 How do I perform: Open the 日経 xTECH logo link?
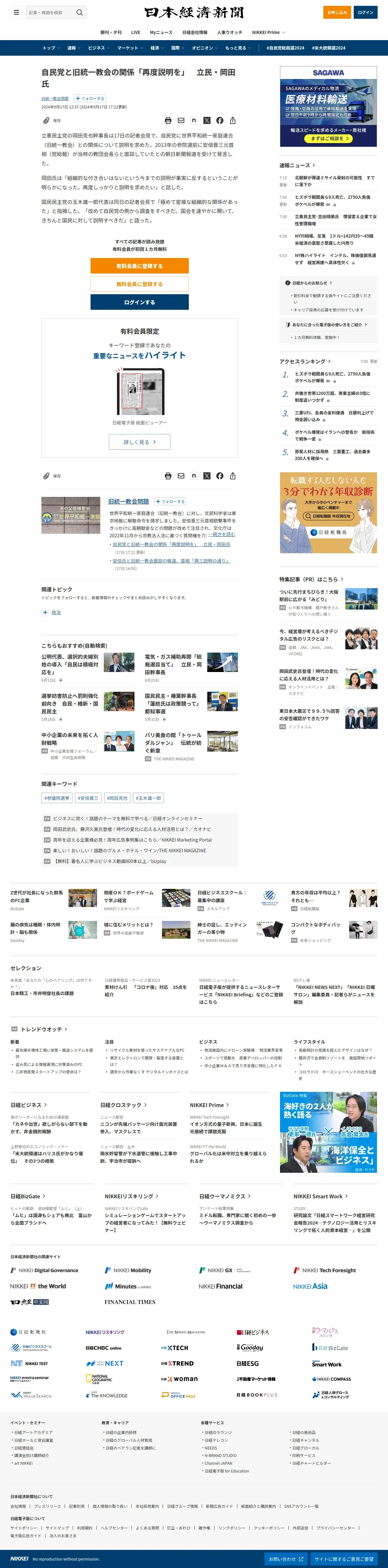pyautogui.click(x=175, y=1348)
